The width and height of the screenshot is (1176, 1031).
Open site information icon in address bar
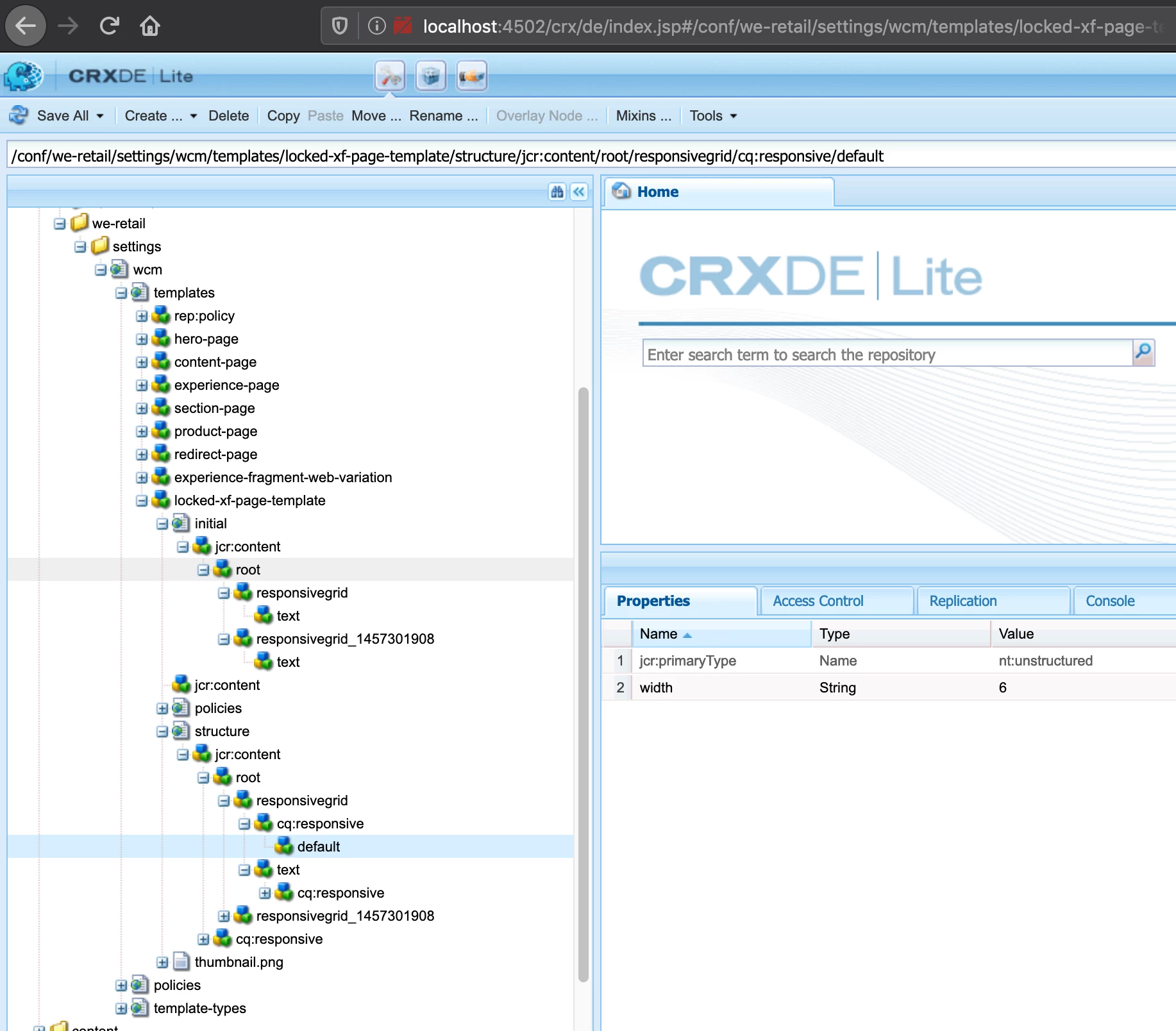pos(376,26)
